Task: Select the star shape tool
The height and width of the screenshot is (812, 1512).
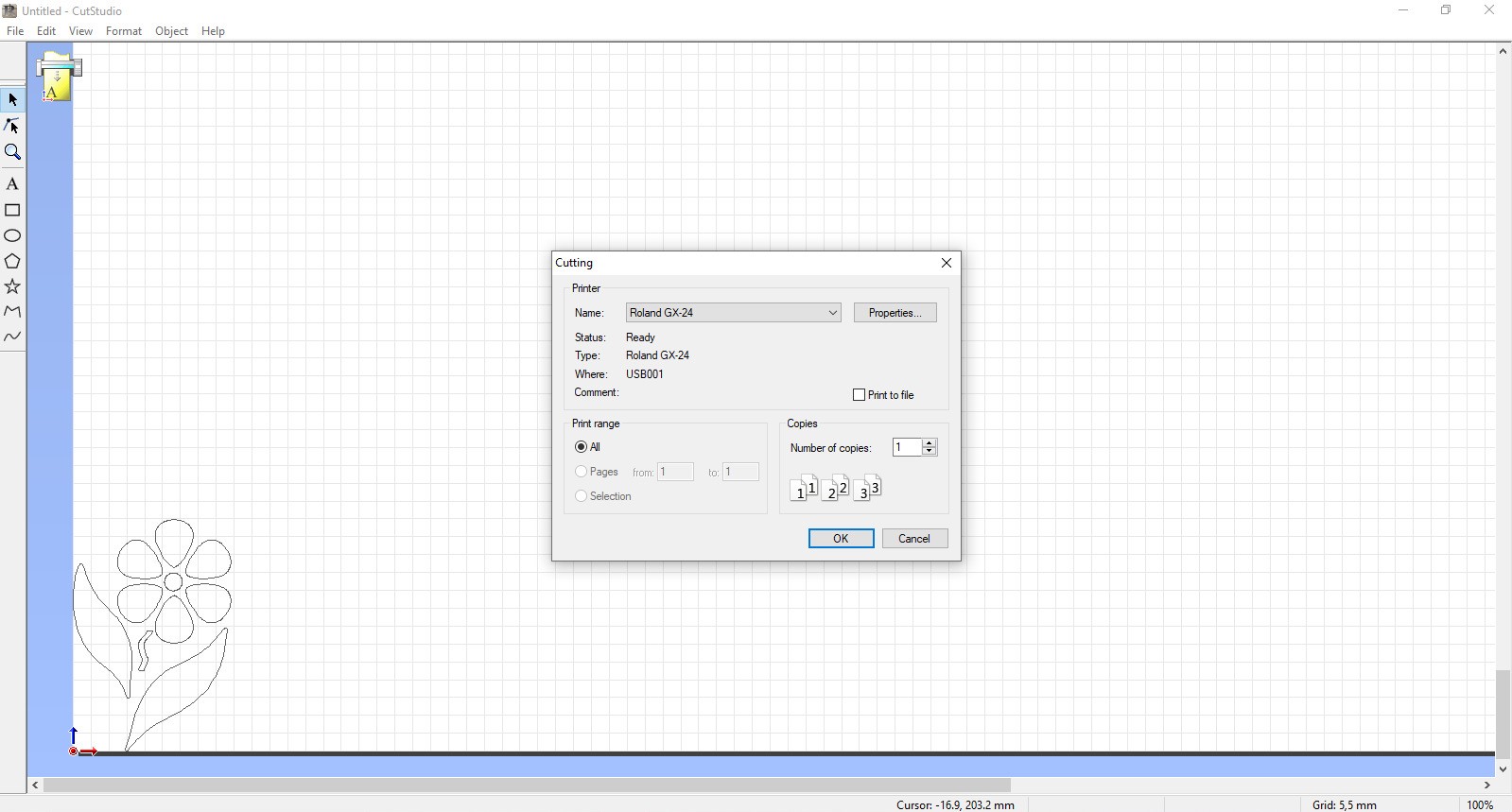Action: click(x=12, y=286)
